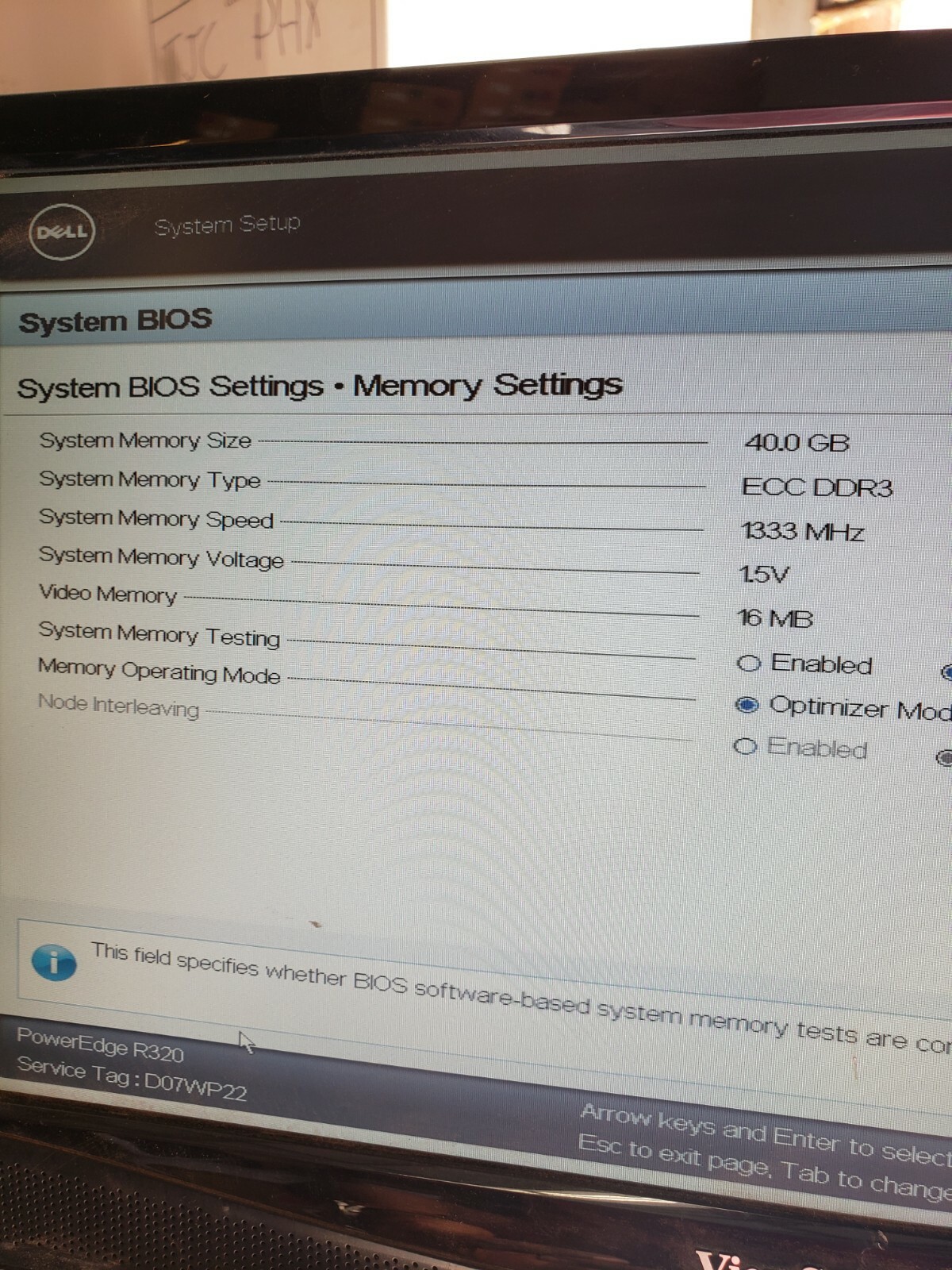Click the blue info icon

click(x=54, y=962)
